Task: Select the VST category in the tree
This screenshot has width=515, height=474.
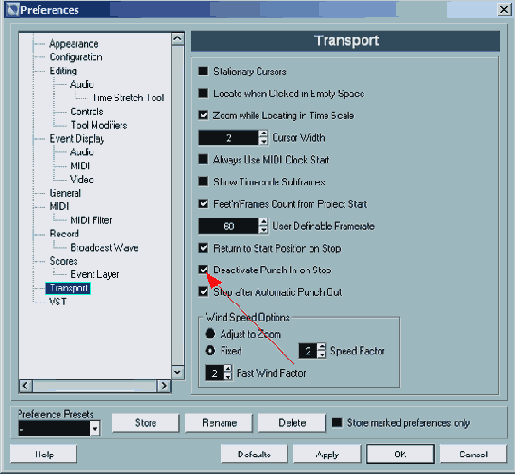Action: pyautogui.click(x=58, y=302)
